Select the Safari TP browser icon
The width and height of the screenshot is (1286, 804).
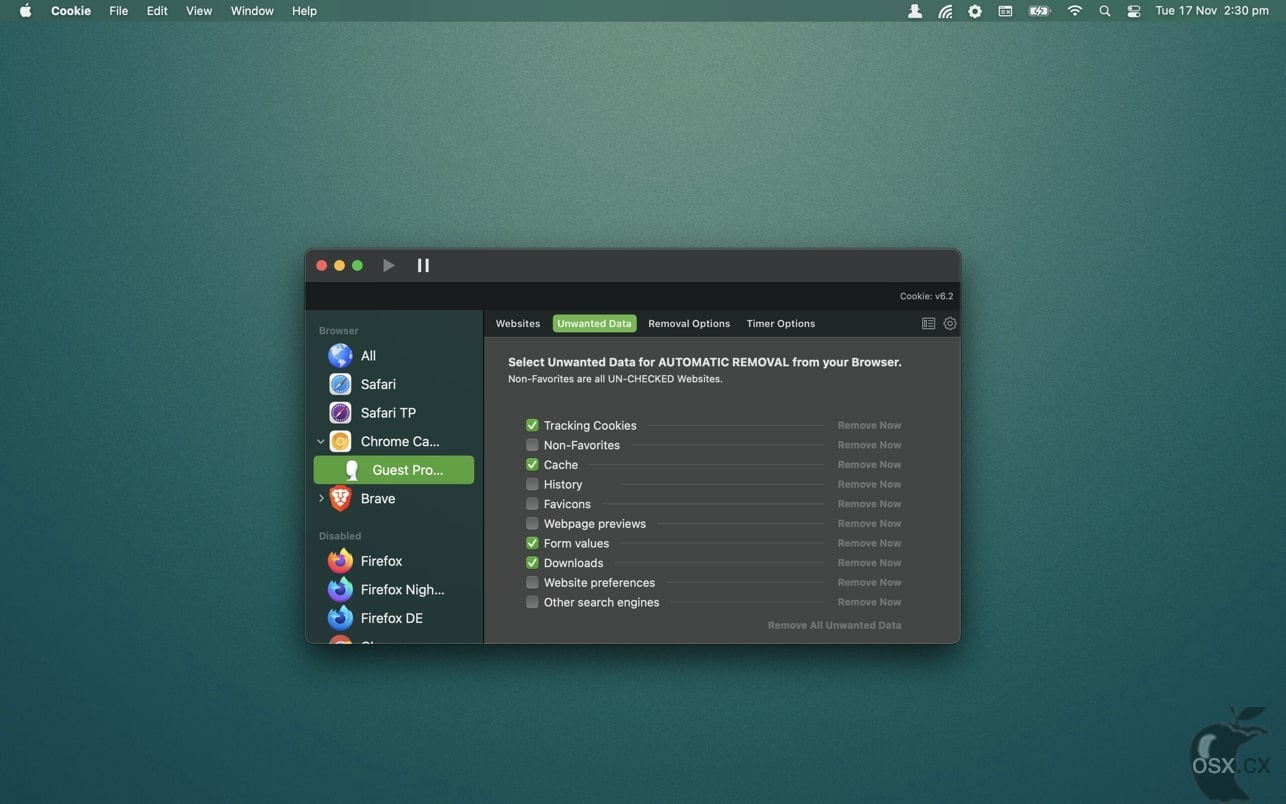click(340, 413)
